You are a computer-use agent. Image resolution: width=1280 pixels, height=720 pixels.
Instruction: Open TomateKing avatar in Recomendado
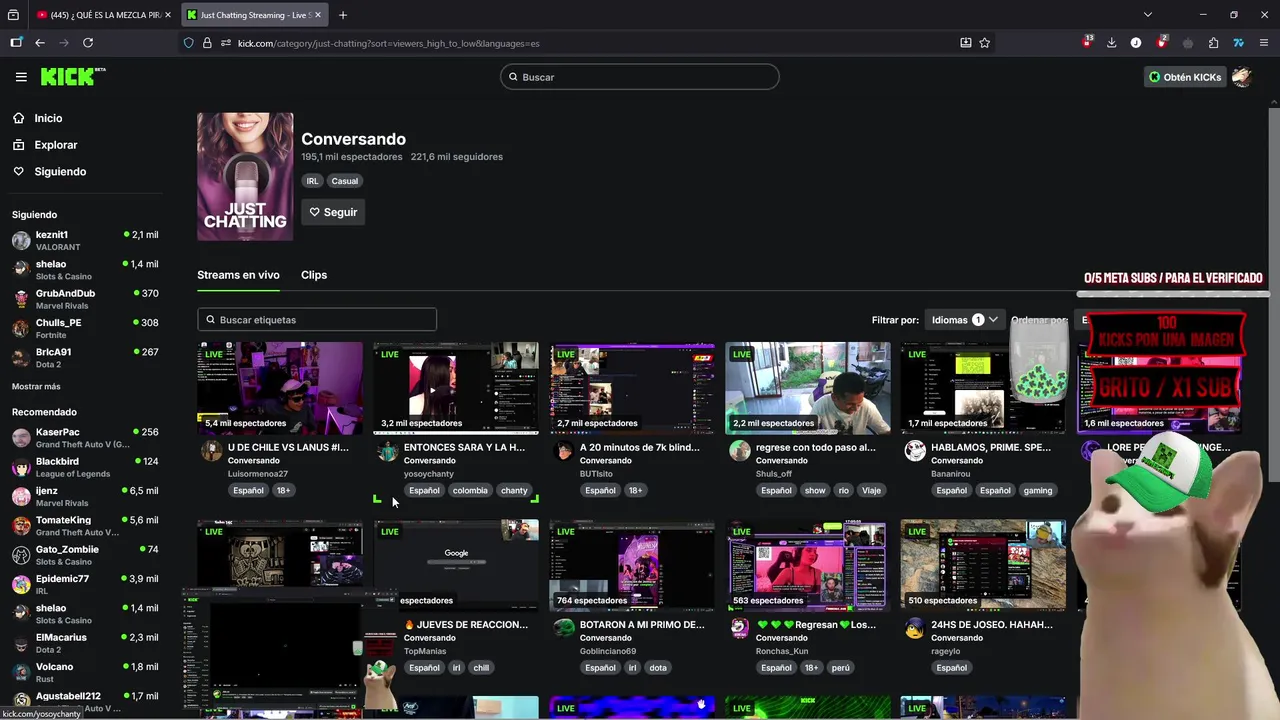[x=21, y=526]
